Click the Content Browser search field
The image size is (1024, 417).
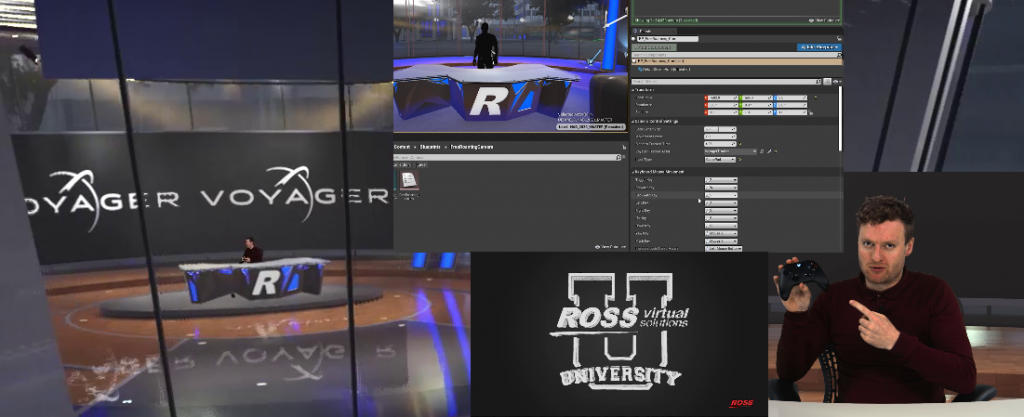506,157
